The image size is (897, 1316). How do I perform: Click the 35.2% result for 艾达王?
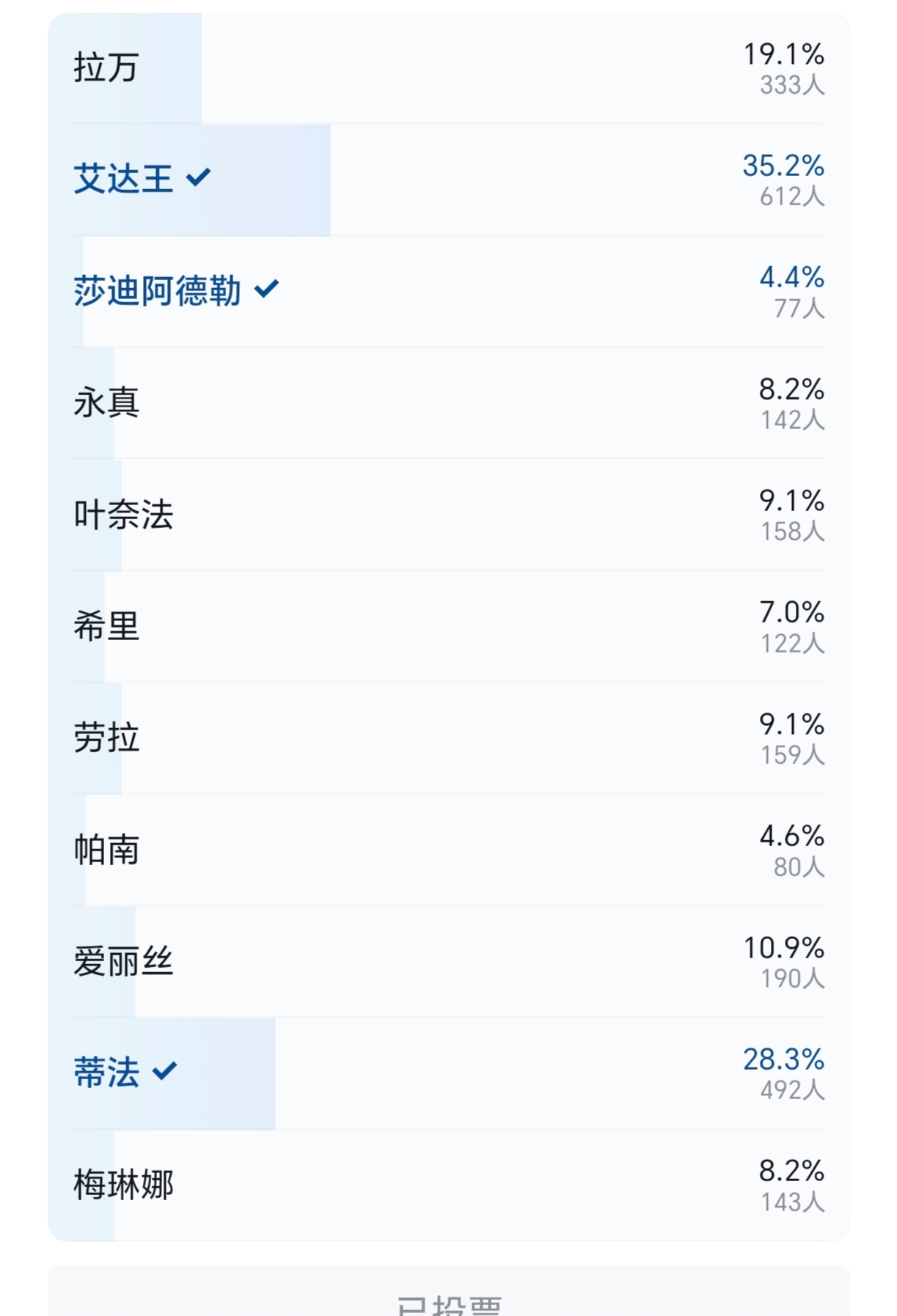783,166
